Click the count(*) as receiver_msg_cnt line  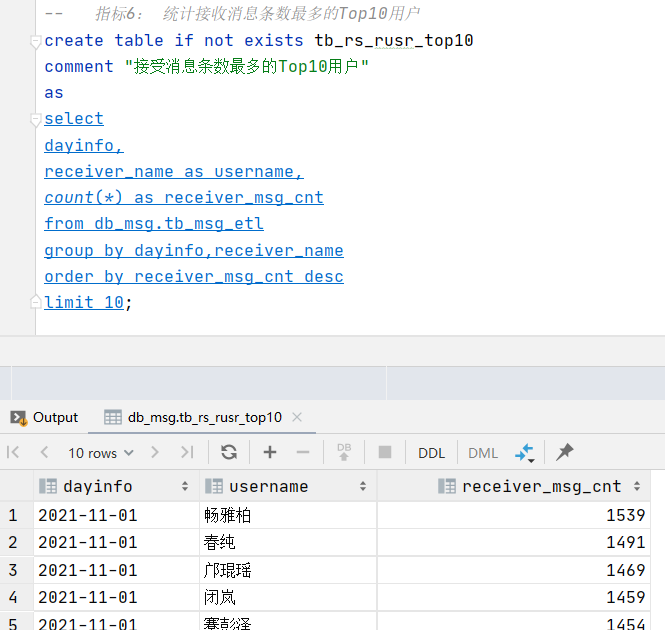tap(184, 198)
